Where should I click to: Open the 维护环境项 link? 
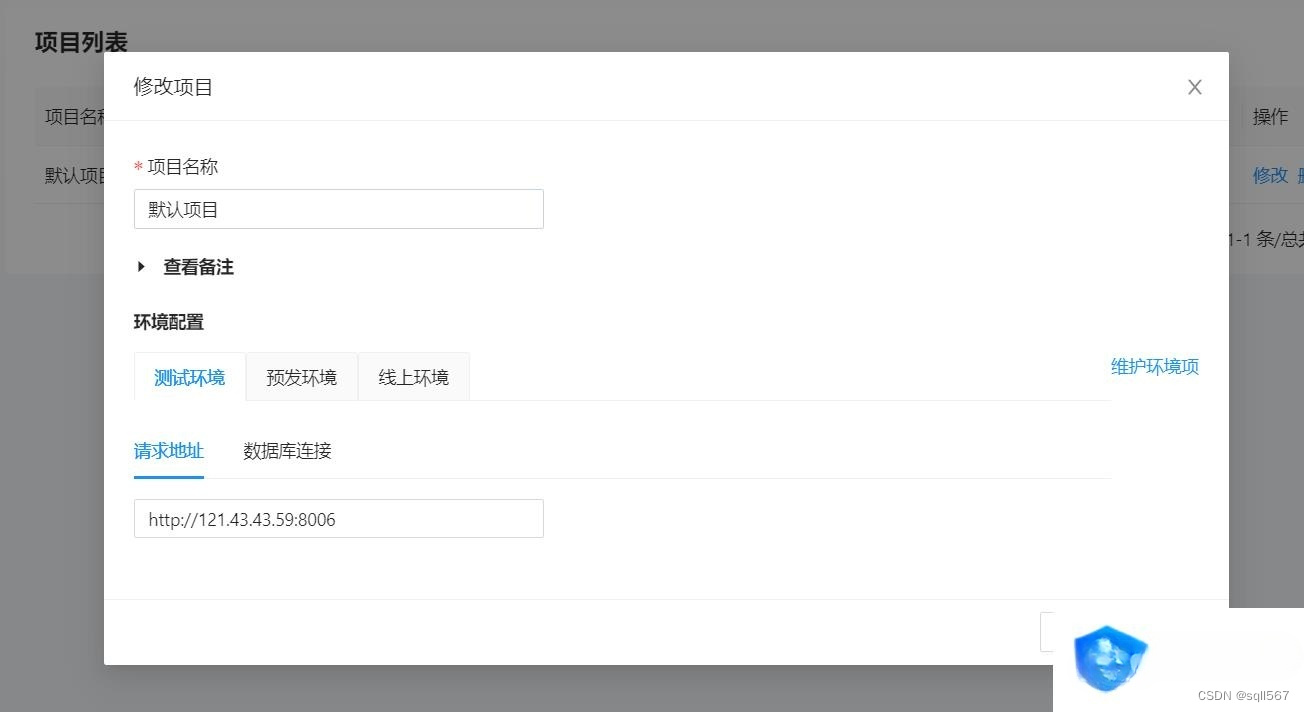(1155, 367)
